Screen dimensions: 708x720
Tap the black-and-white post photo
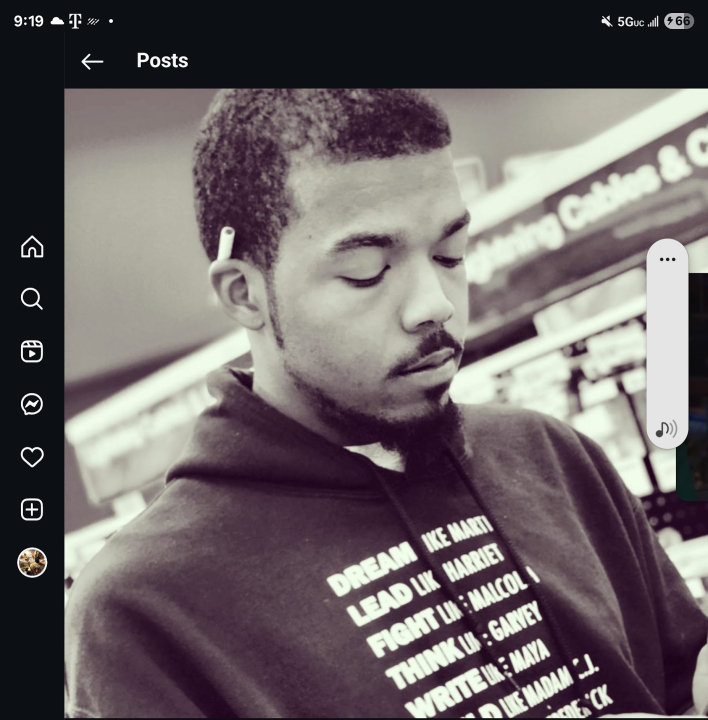tap(386, 403)
